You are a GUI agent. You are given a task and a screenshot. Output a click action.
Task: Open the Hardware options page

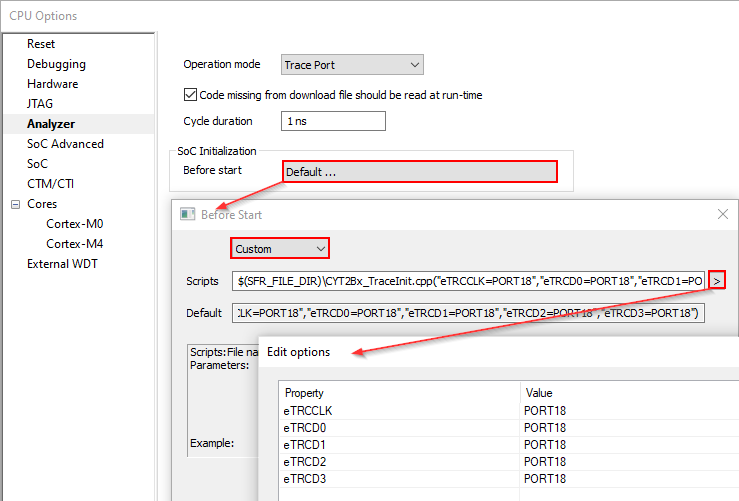pos(52,84)
